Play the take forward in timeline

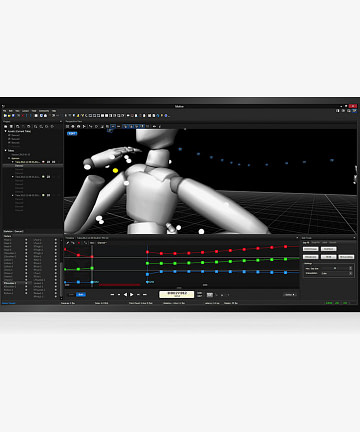pyautogui.click(x=132, y=294)
